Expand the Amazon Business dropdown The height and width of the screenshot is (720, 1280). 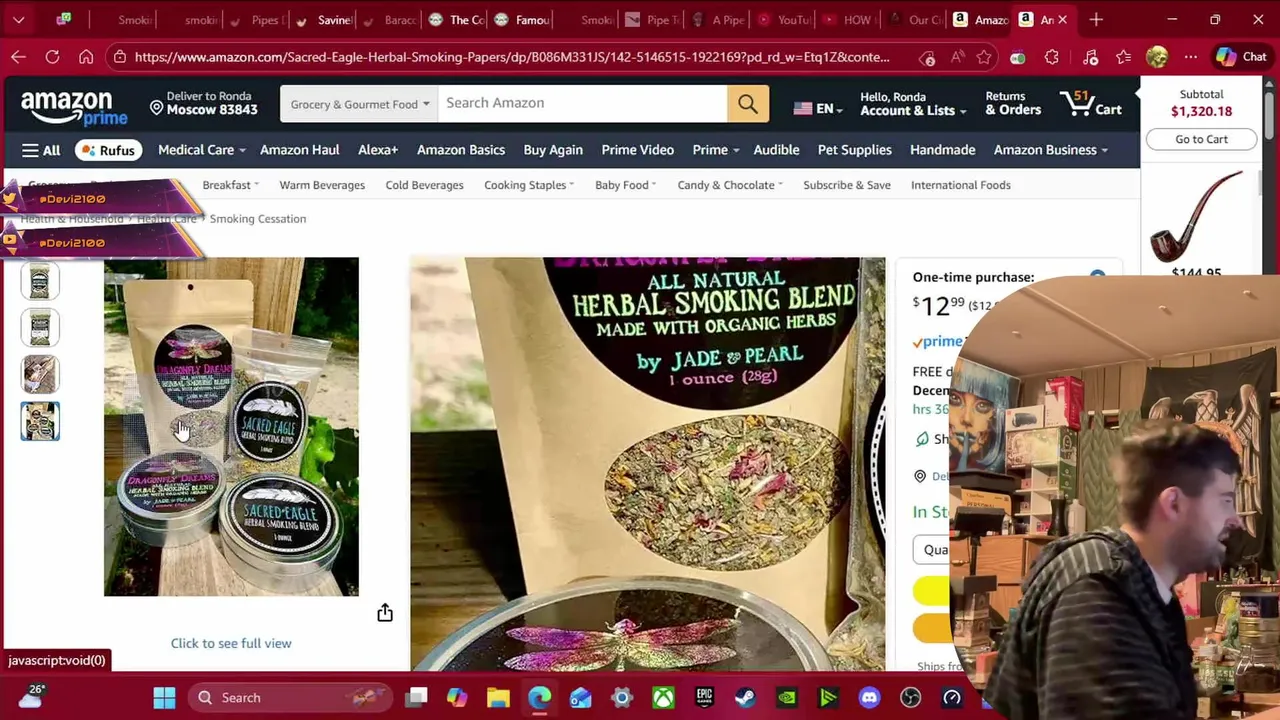1050,150
